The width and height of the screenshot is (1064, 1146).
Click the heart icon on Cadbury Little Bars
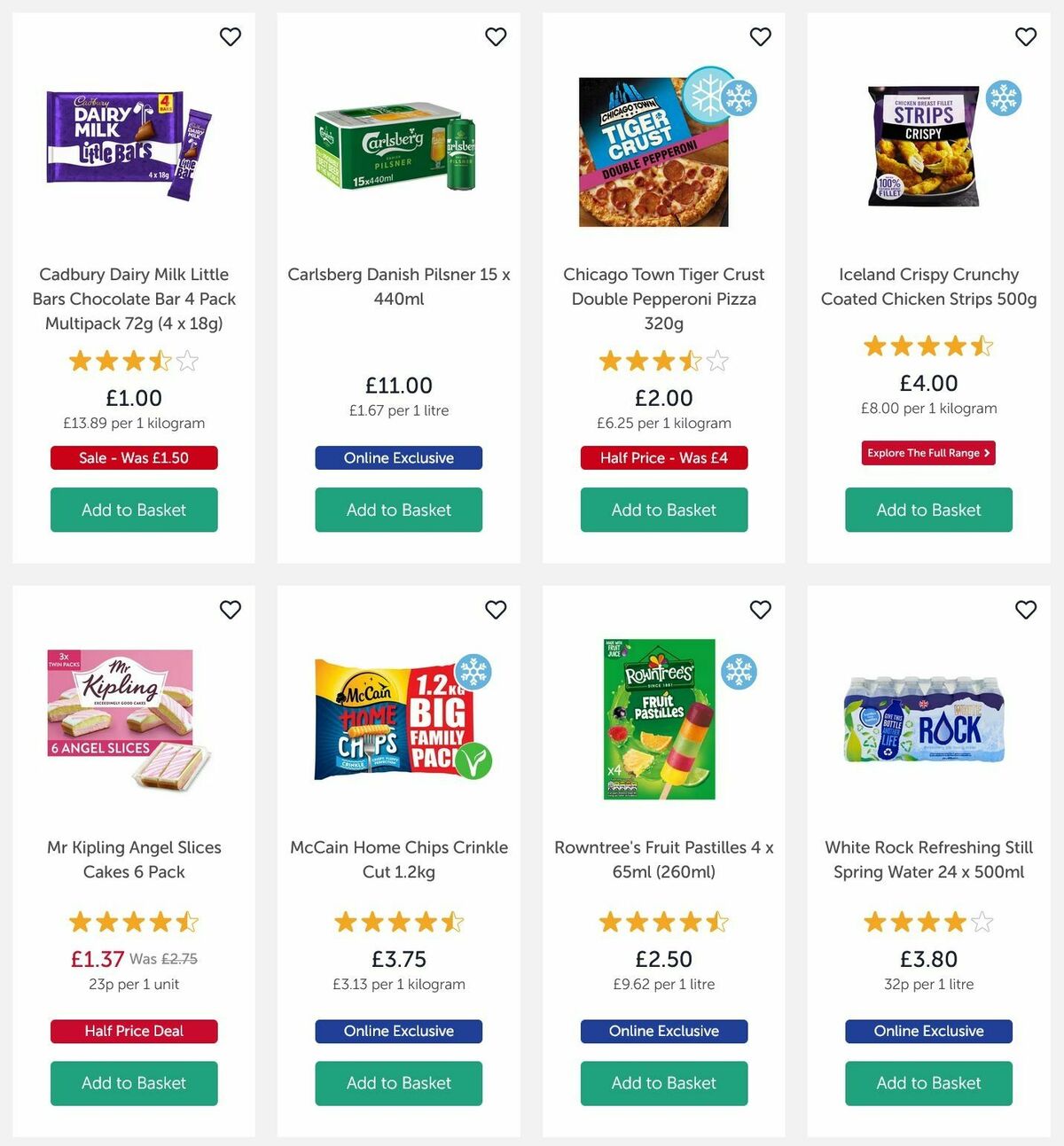231,37
